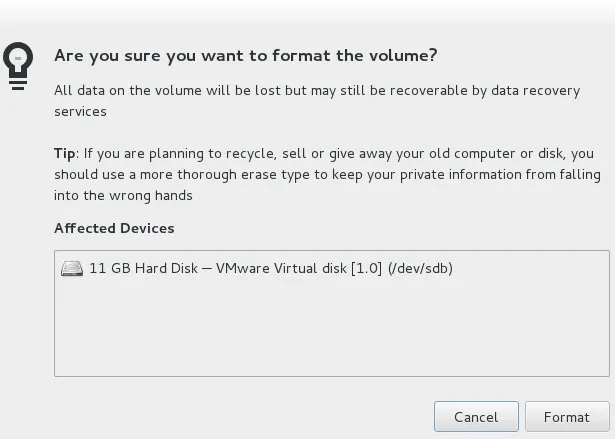The image size is (615, 439).
Task: Click the 'VMware Virtual disk' name text
Action: 281,269
